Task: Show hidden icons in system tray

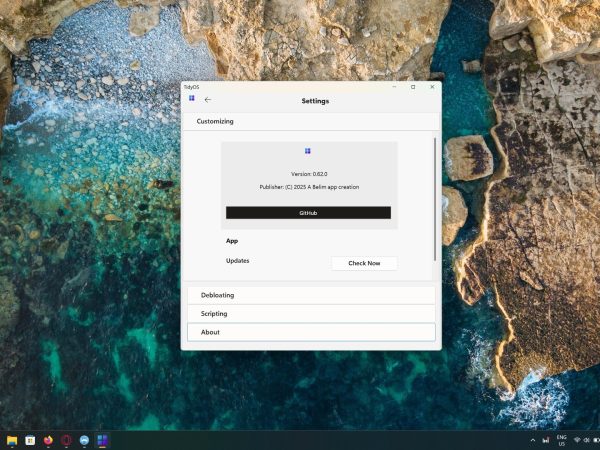Action: [532, 440]
